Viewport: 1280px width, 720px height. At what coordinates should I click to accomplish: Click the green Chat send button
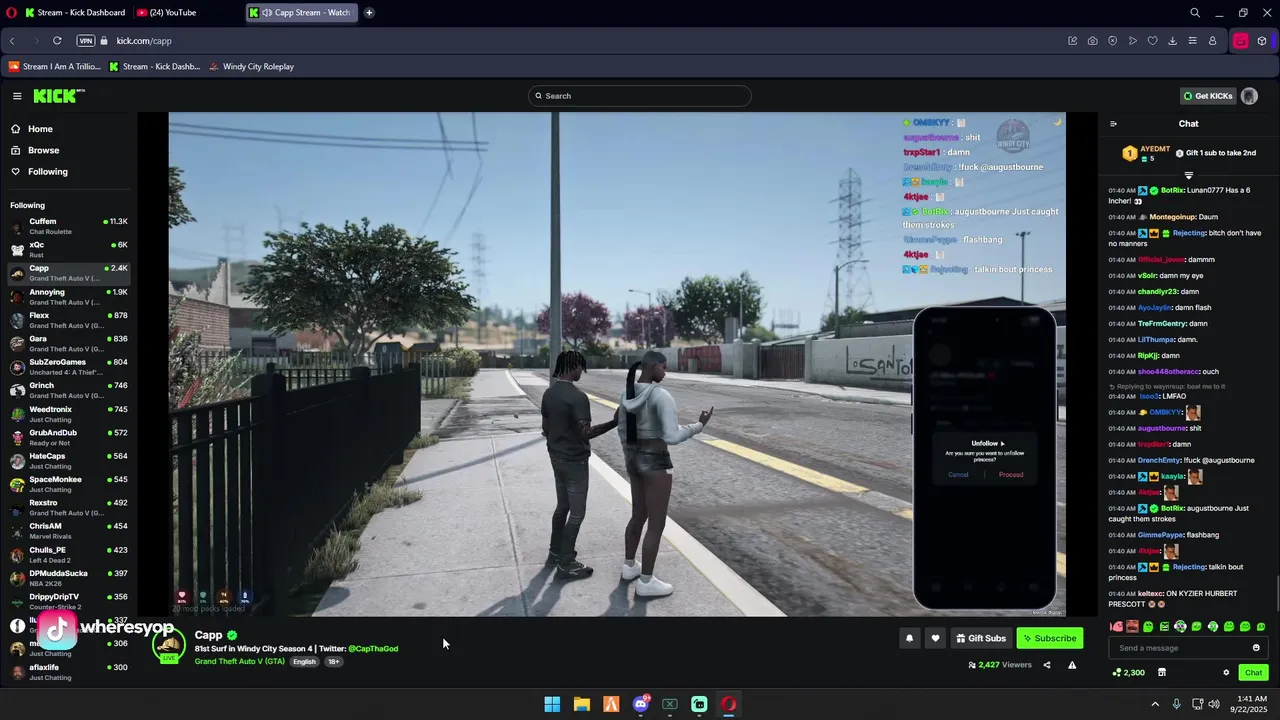tap(1253, 673)
